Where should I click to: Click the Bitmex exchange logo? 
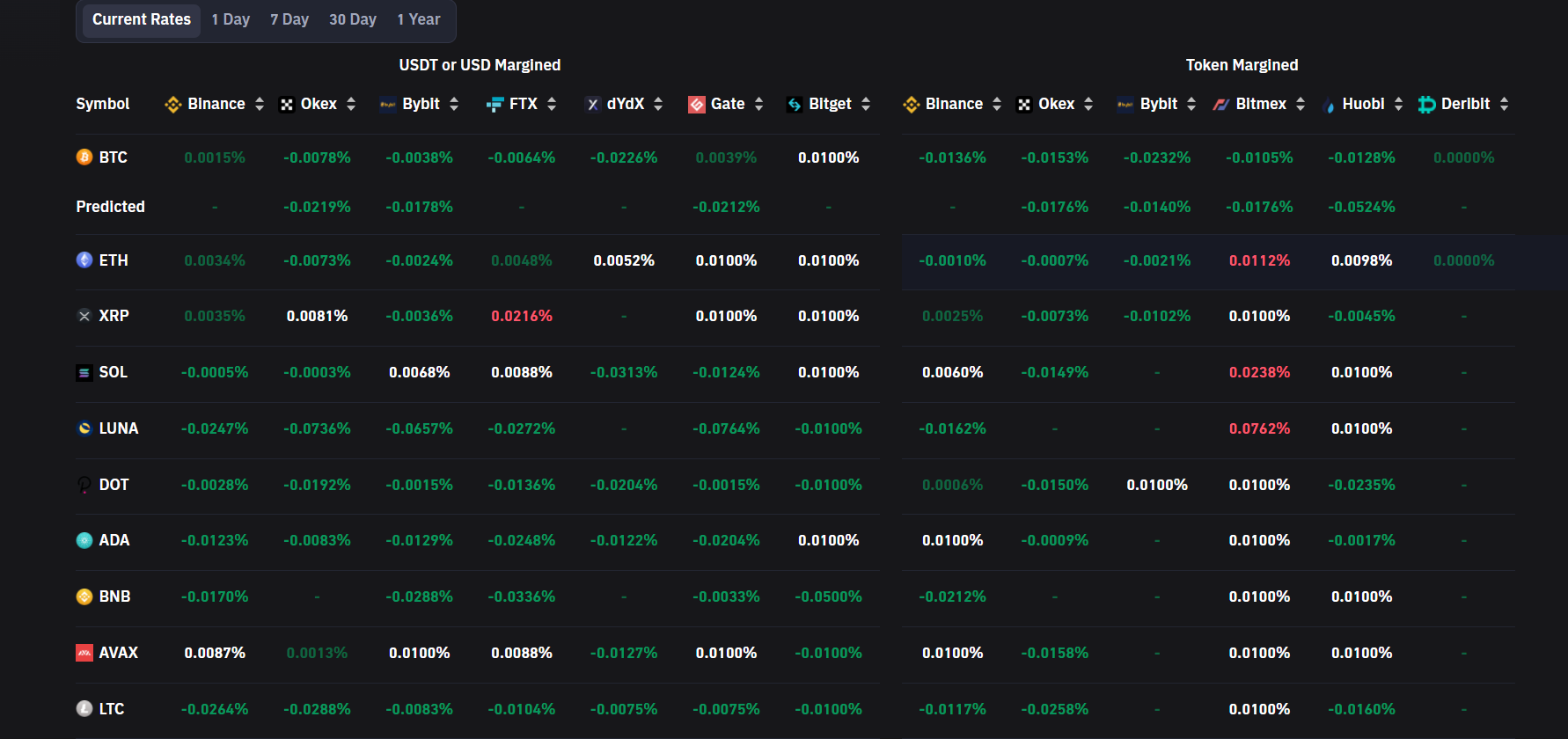1221,105
